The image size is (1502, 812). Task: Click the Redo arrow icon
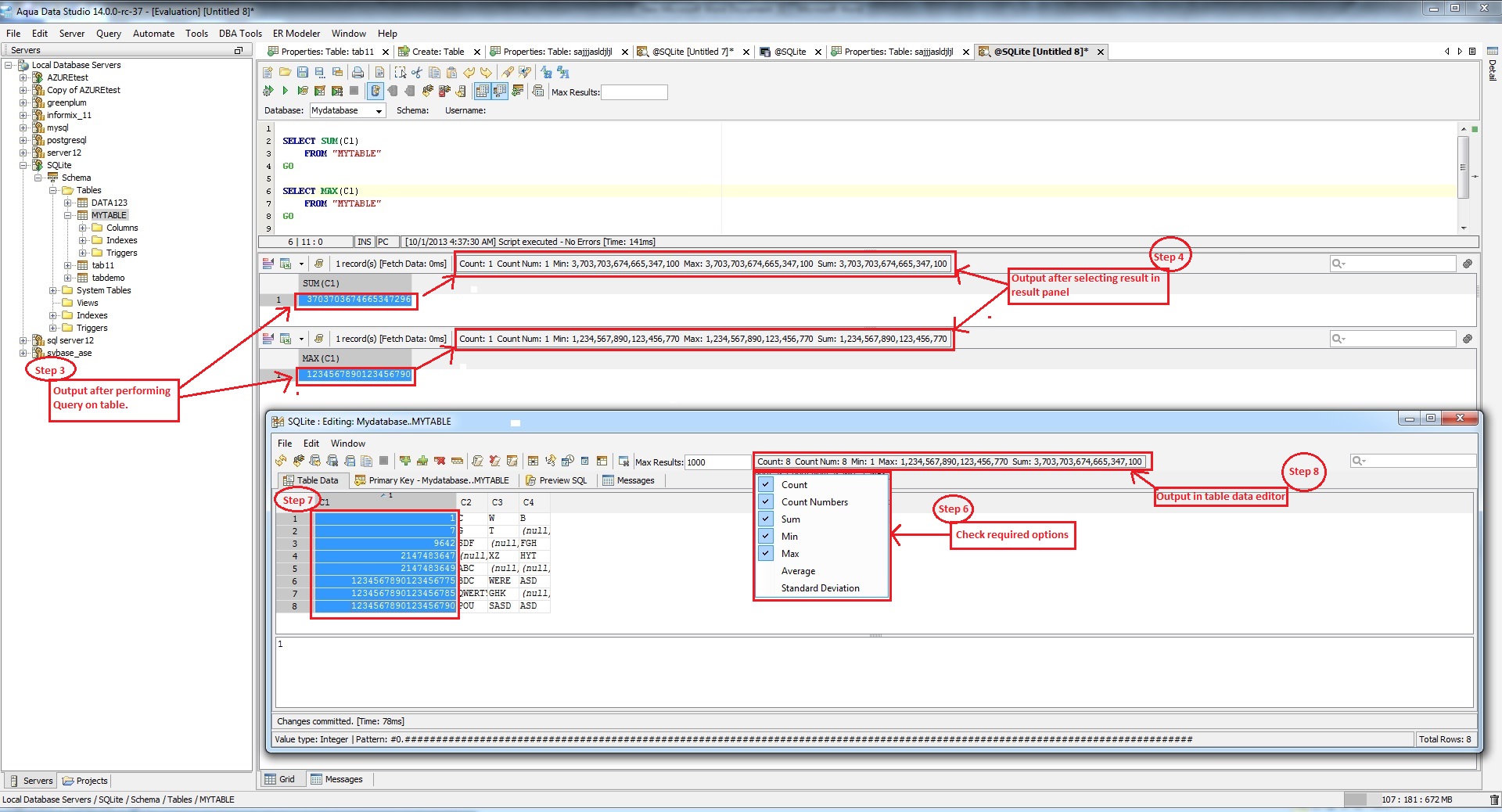[x=486, y=72]
